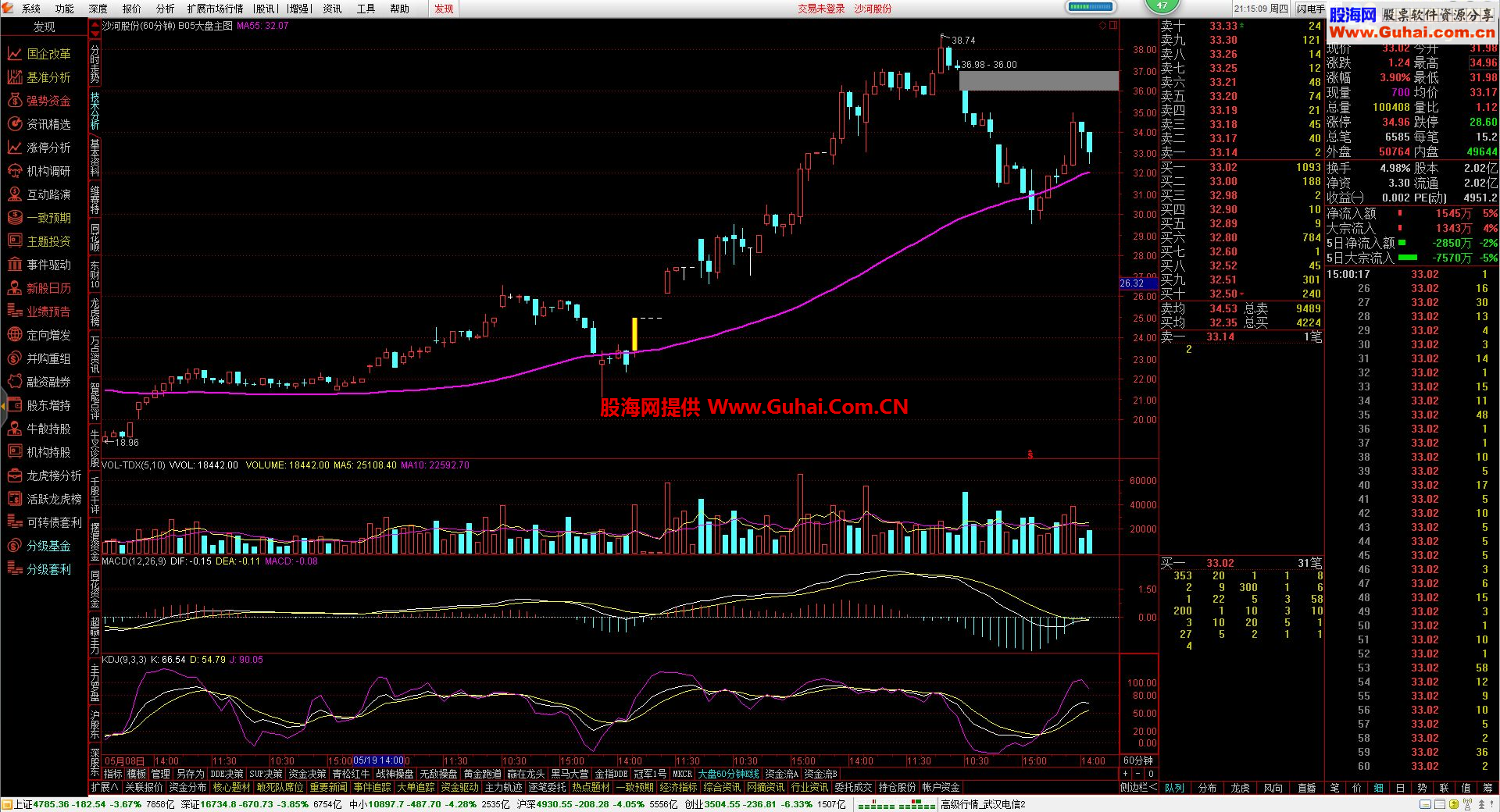Viewport: 1500px width, 812px height.
Task: Collapse the 侧边栏< side panel
Action: (1138, 788)
